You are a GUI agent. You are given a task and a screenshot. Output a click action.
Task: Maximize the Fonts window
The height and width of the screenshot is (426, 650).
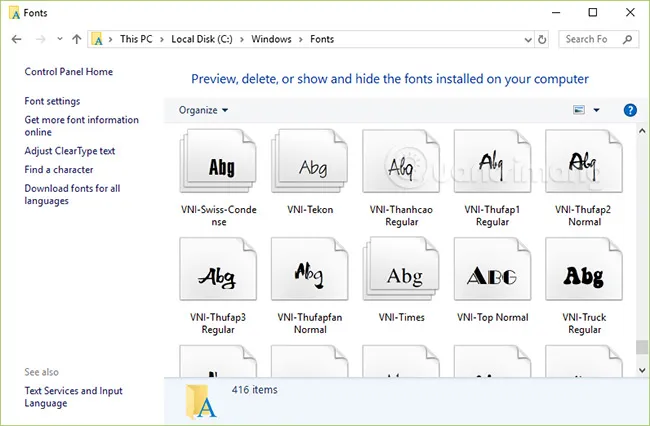[x=593, y=12]
